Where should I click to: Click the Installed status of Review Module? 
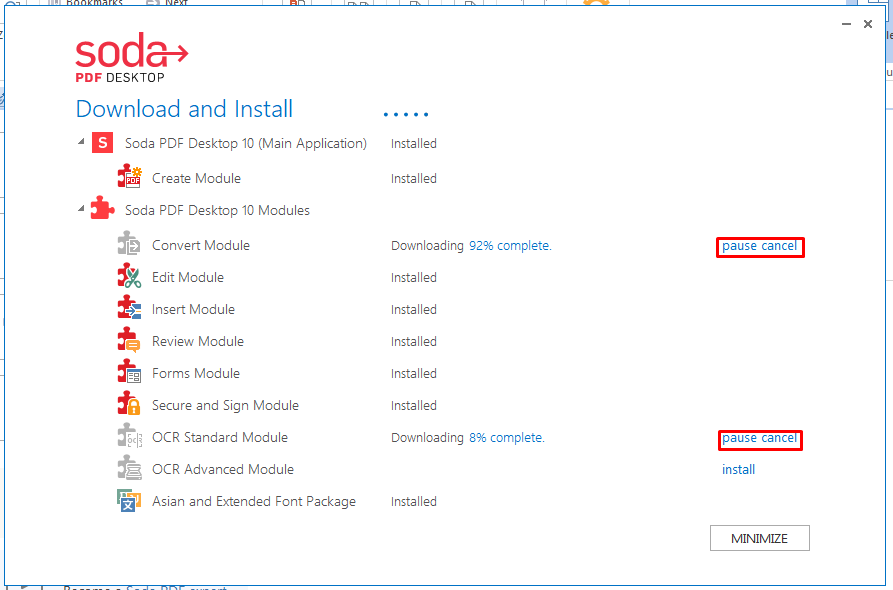pyautogui.click(x=414, y=342)
